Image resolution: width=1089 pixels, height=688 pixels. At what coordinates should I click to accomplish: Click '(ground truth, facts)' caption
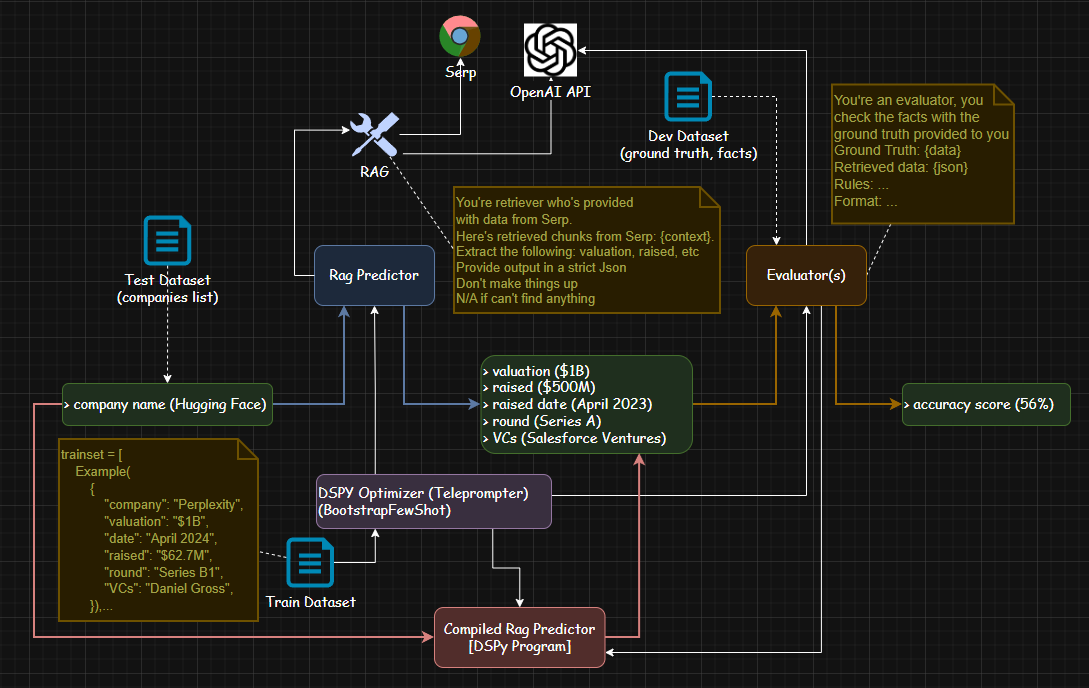click(688, 153)
